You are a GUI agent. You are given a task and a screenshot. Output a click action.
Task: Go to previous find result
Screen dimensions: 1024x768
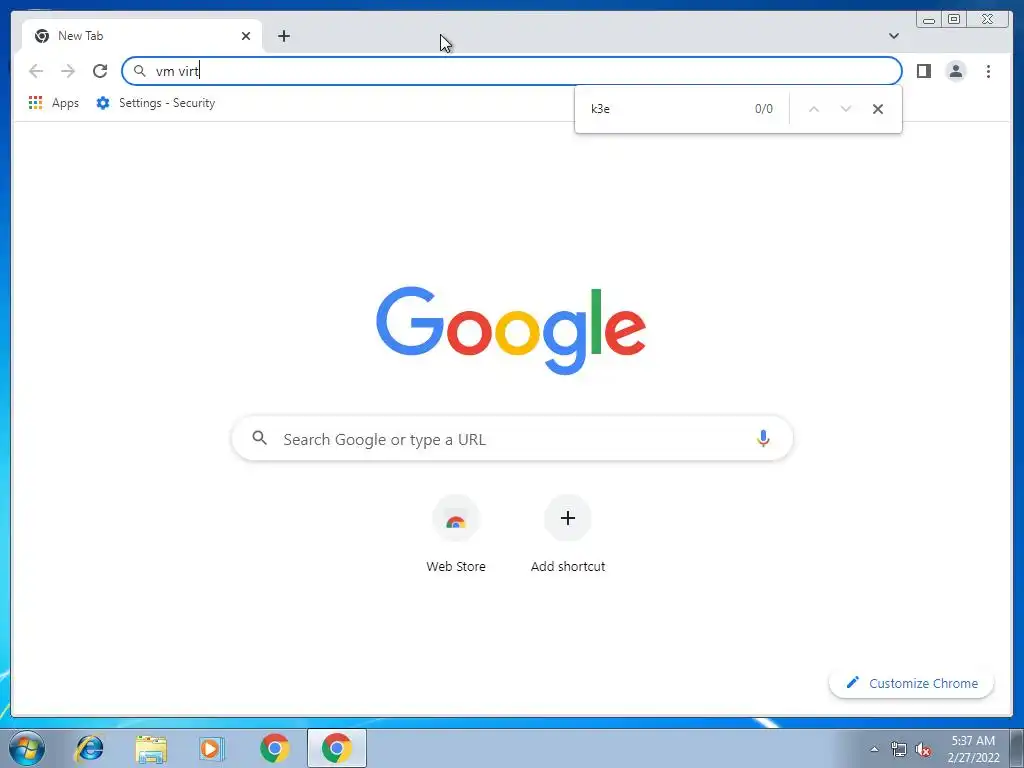[814, 109]
